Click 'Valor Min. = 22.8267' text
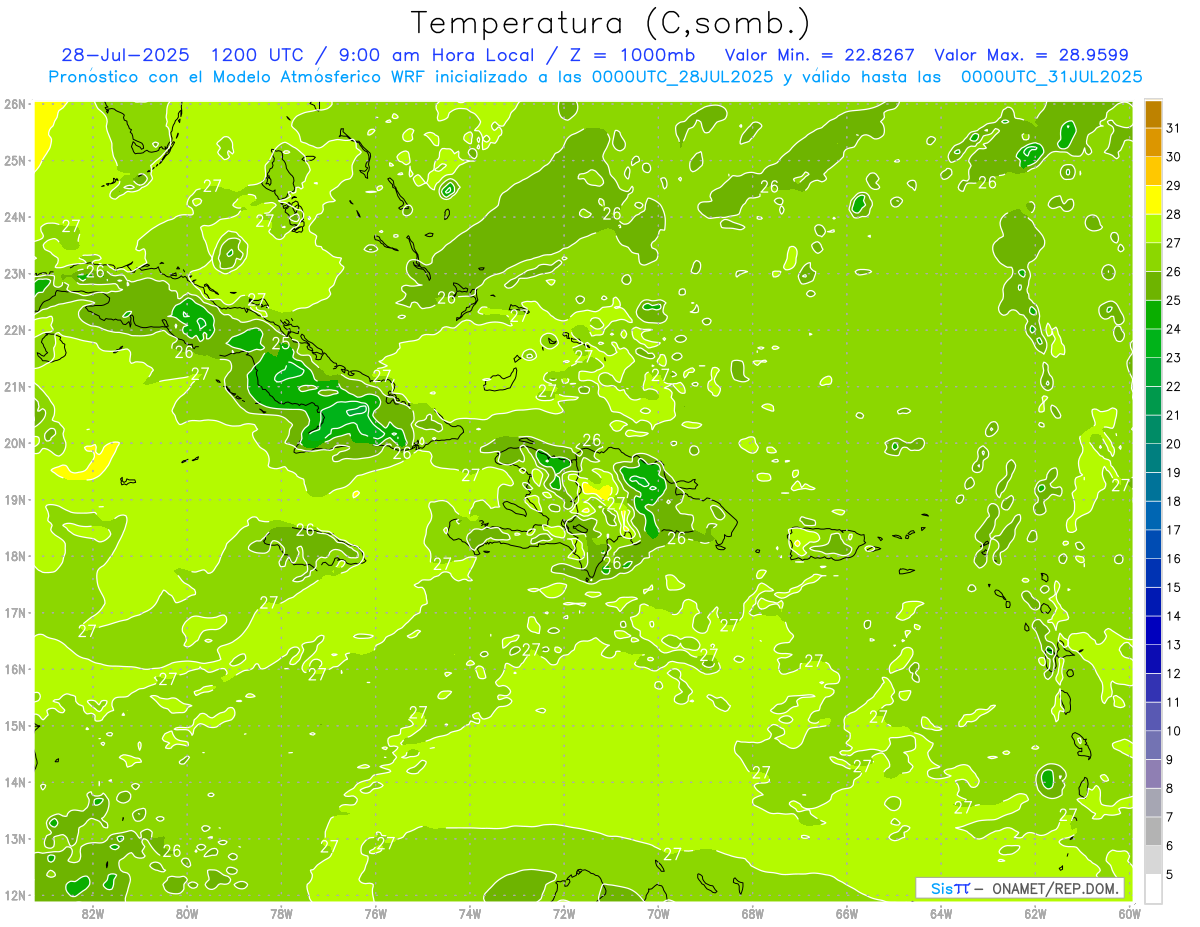The width and height of the screenshot is (1200, 927). [x=819, y=55]
